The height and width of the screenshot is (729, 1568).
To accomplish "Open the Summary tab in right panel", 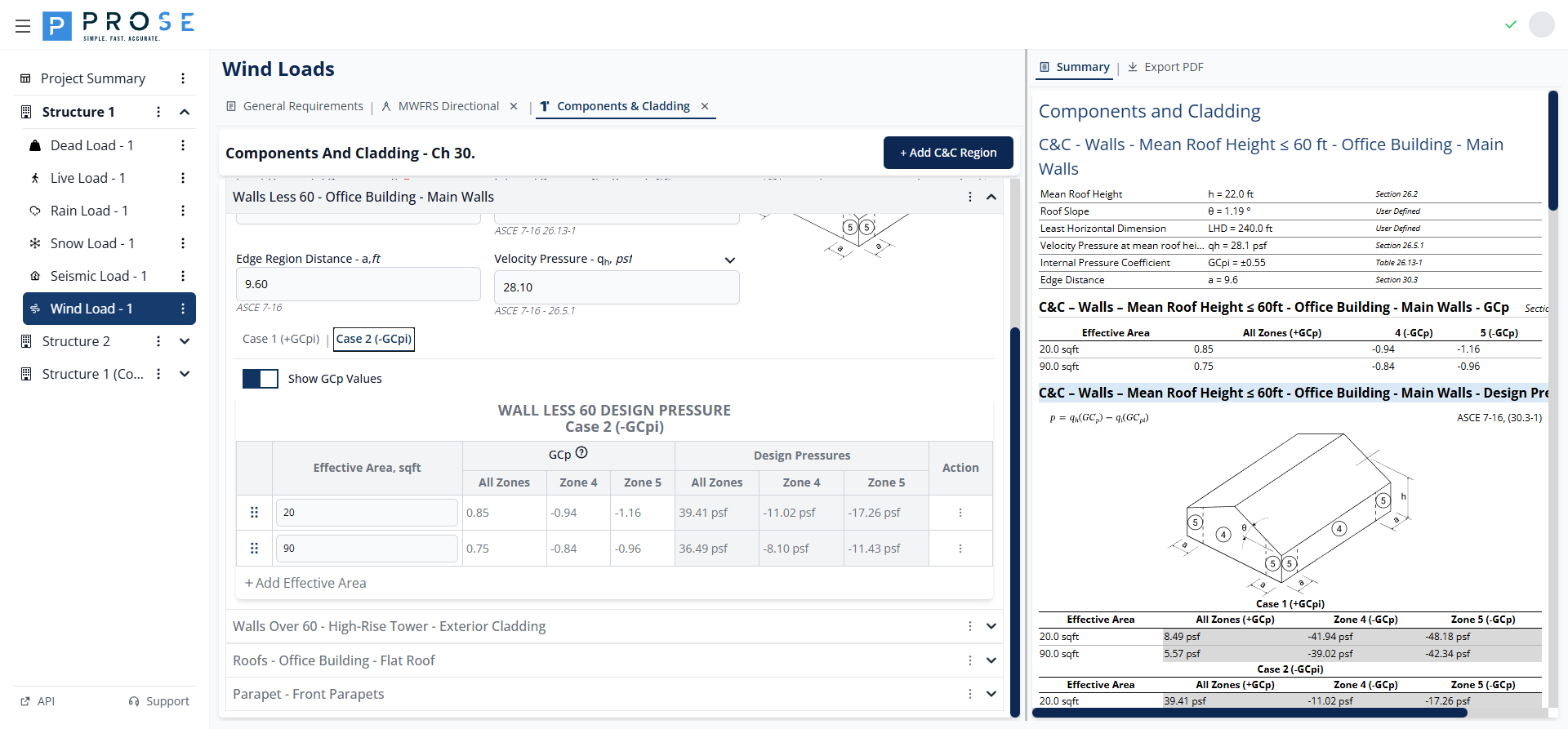I will coord(1074,67).
